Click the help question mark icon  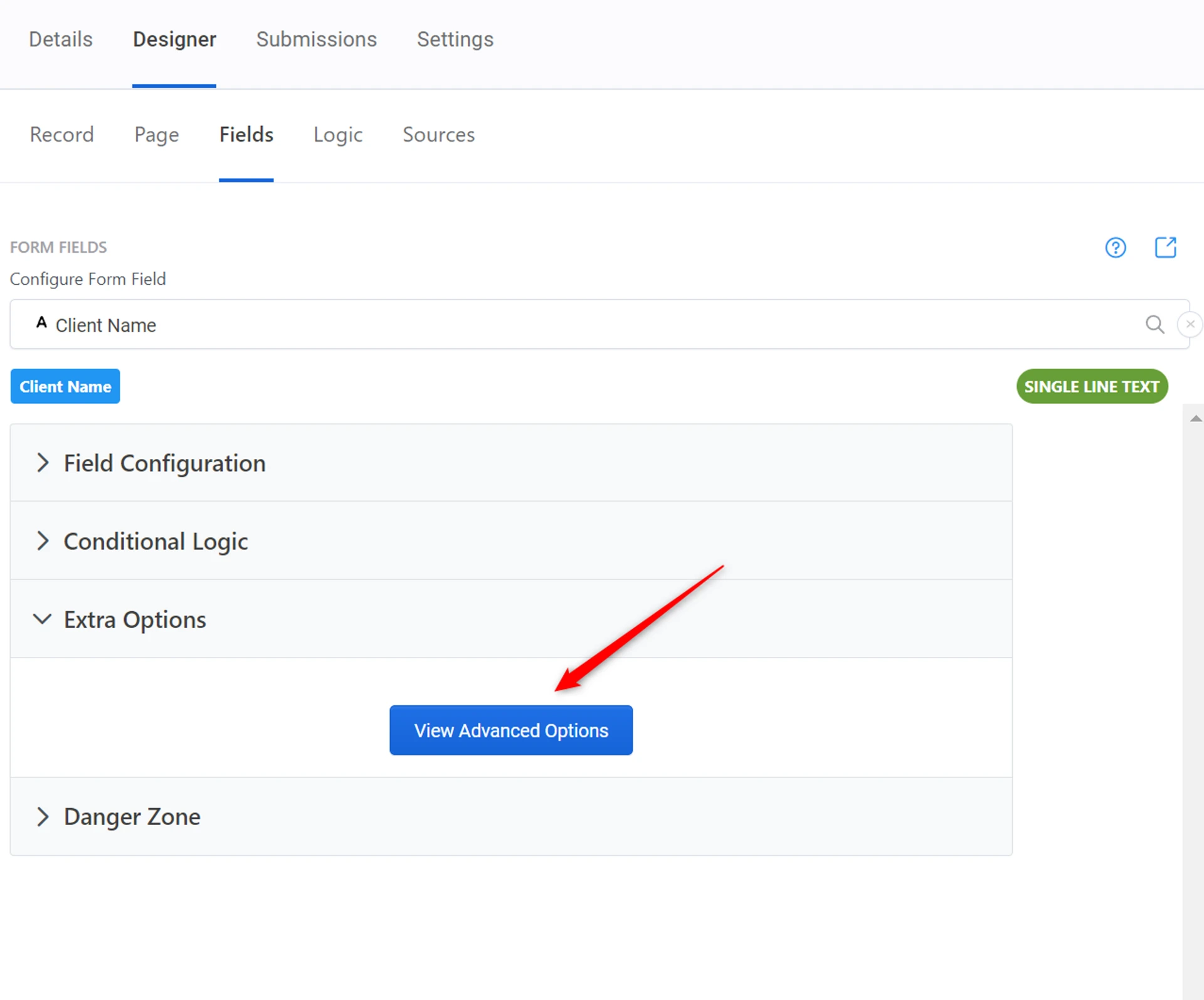tap(1115, 248)
